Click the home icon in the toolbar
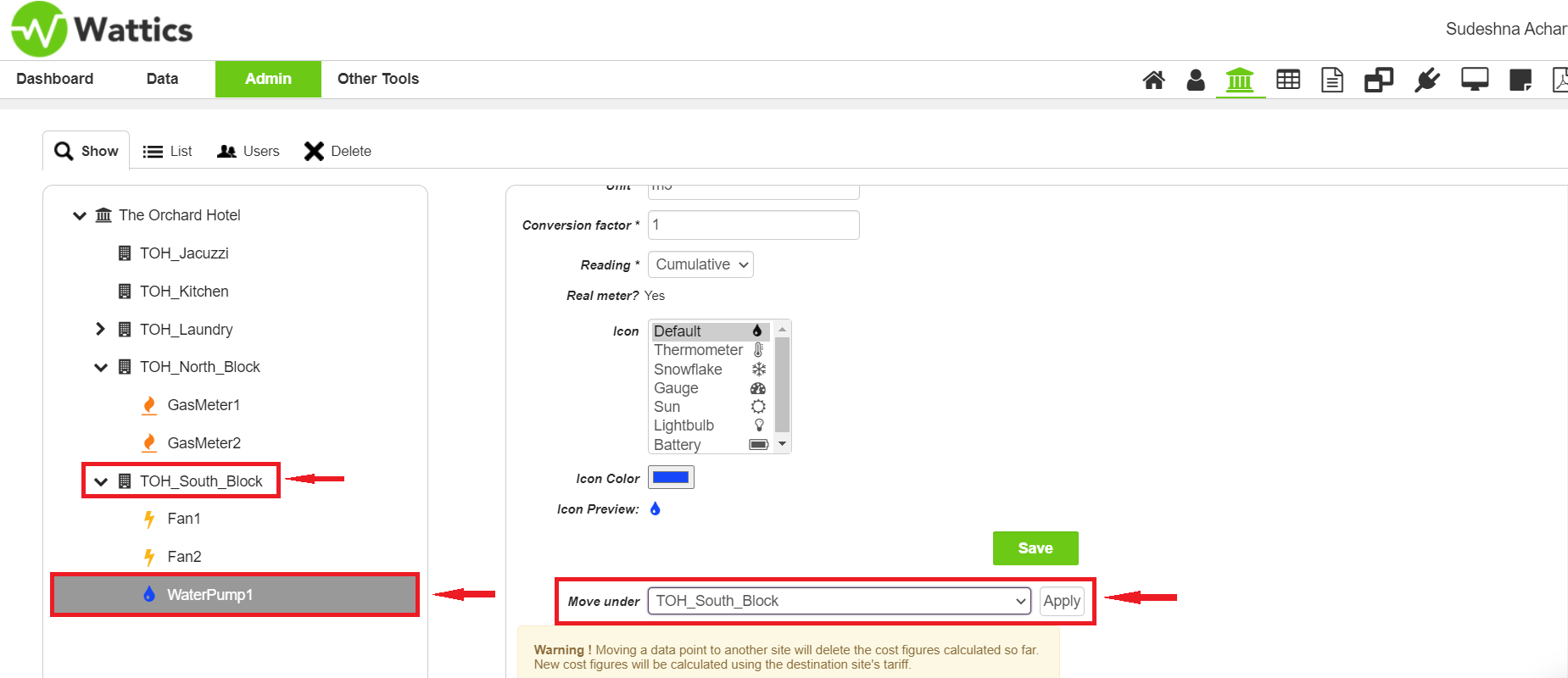 point(1153,80)
